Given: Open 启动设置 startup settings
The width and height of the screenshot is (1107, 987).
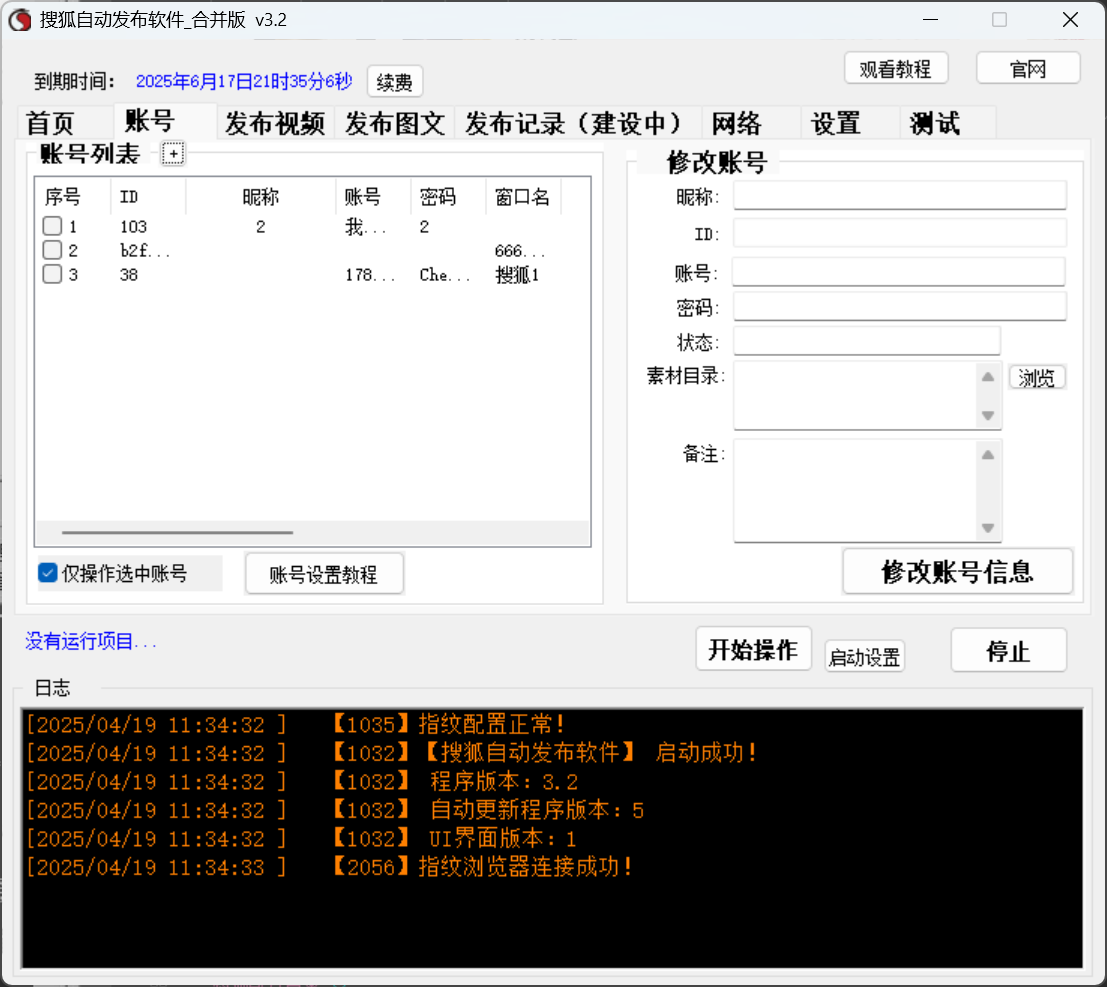Looking at the screenshot, I should point(865,657).
